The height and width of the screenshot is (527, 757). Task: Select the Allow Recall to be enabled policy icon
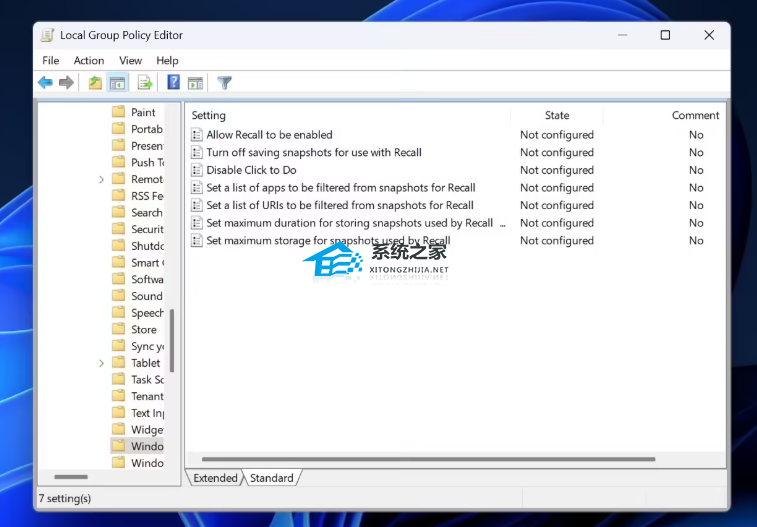(197, 135)
